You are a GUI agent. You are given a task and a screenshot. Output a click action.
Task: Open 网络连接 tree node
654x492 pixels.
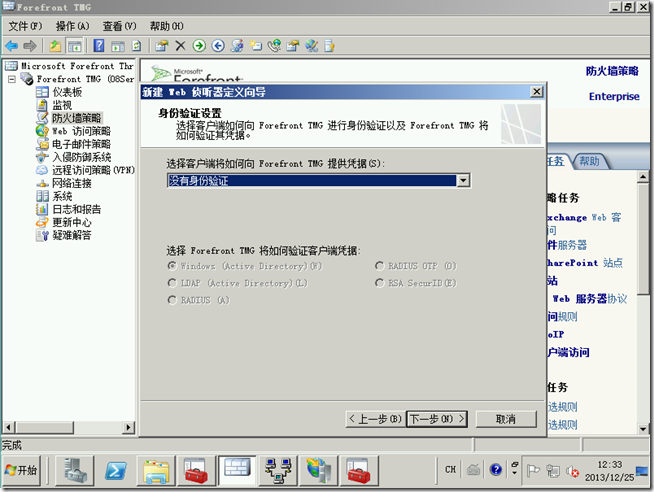71,183
